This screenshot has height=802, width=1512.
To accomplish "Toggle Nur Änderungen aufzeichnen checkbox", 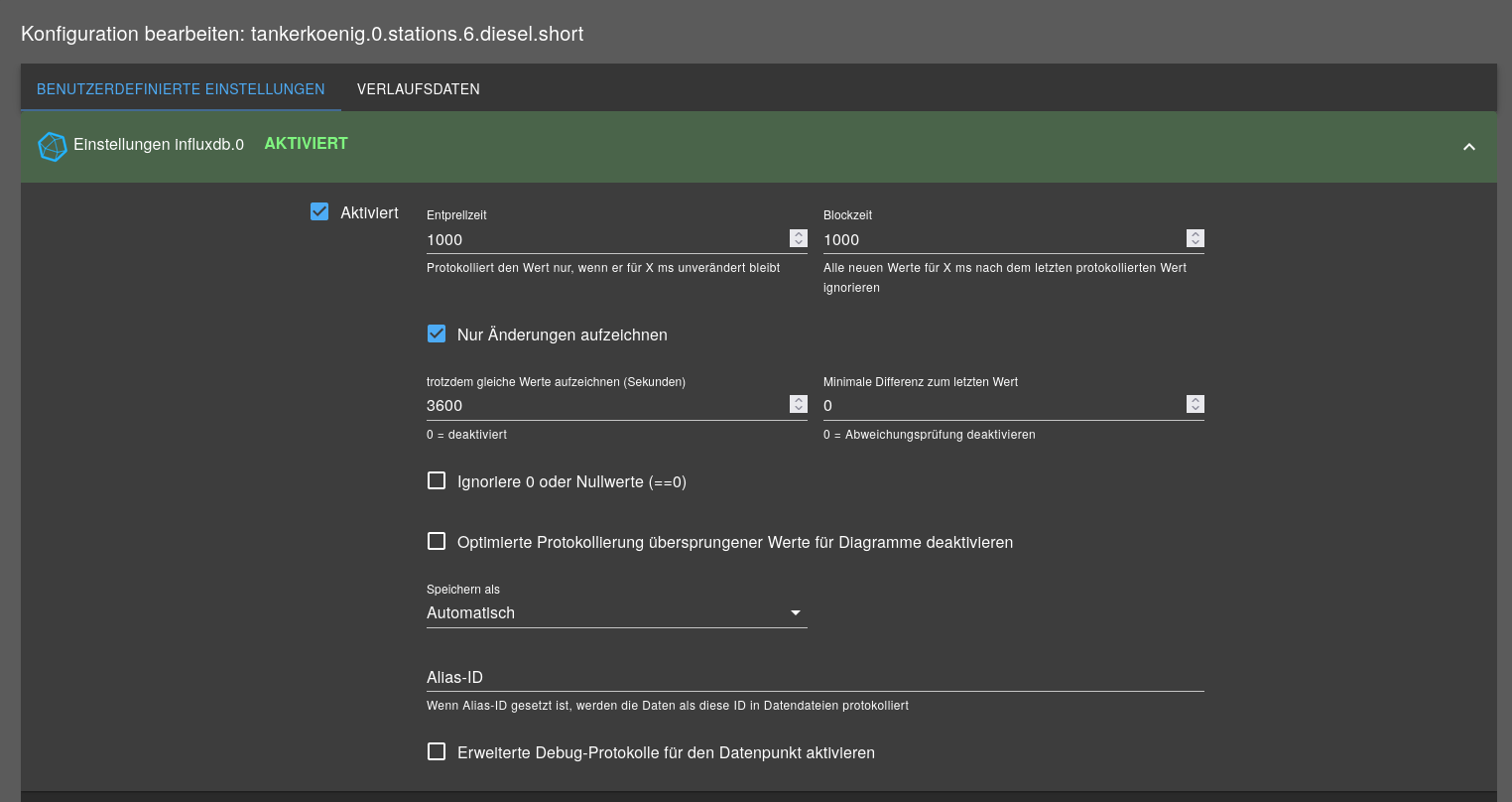I will click(x=437, y=334).
